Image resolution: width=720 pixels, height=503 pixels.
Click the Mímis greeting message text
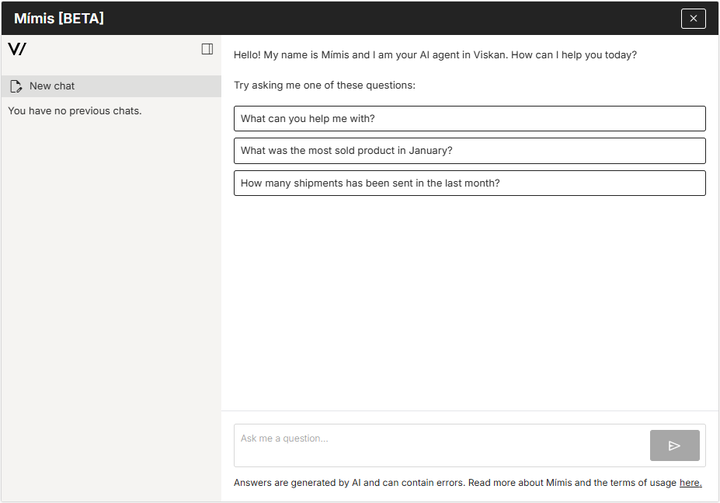435,55
